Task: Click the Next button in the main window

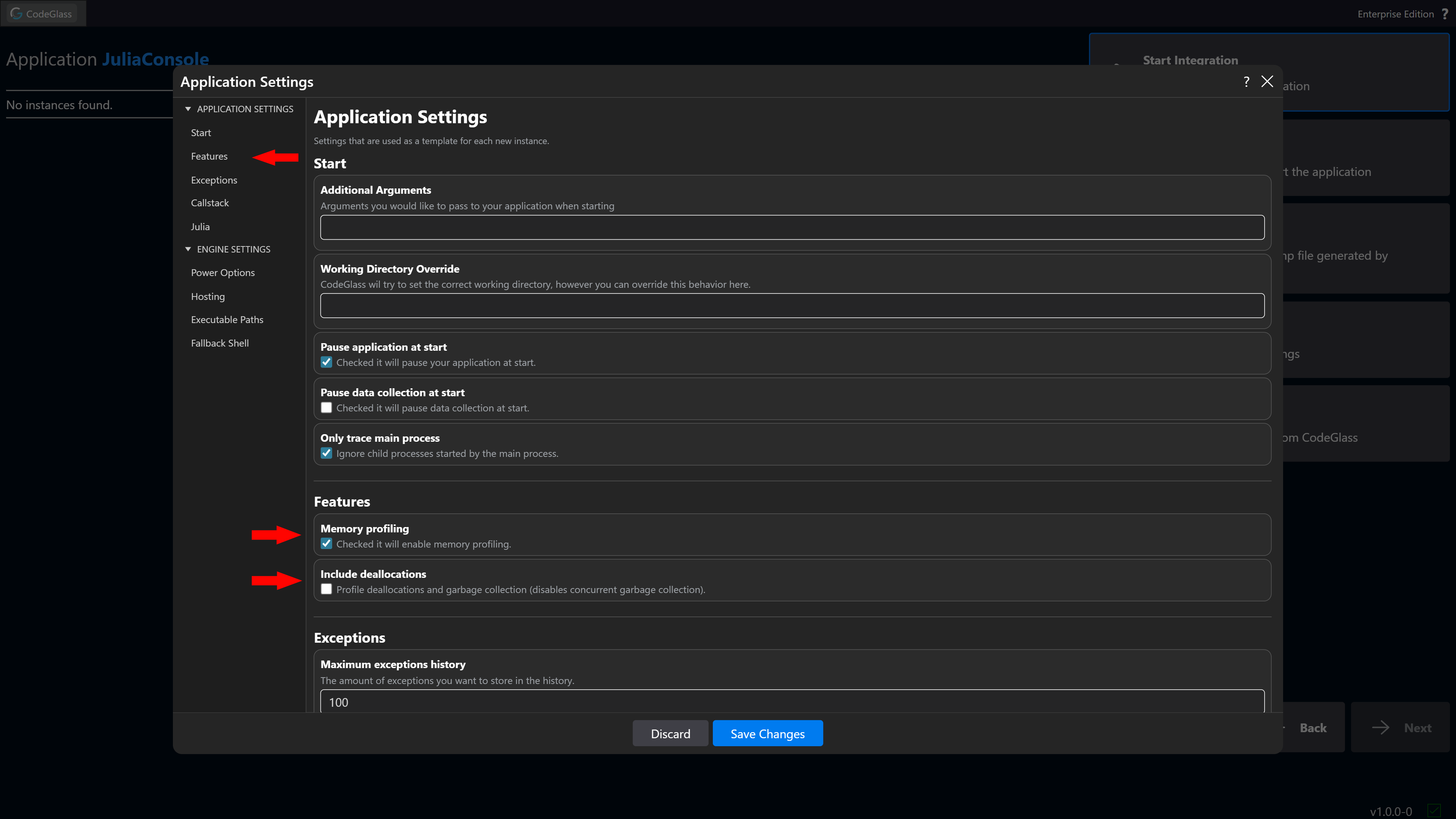Action: pyautogui.click(x=1400, y=728)
